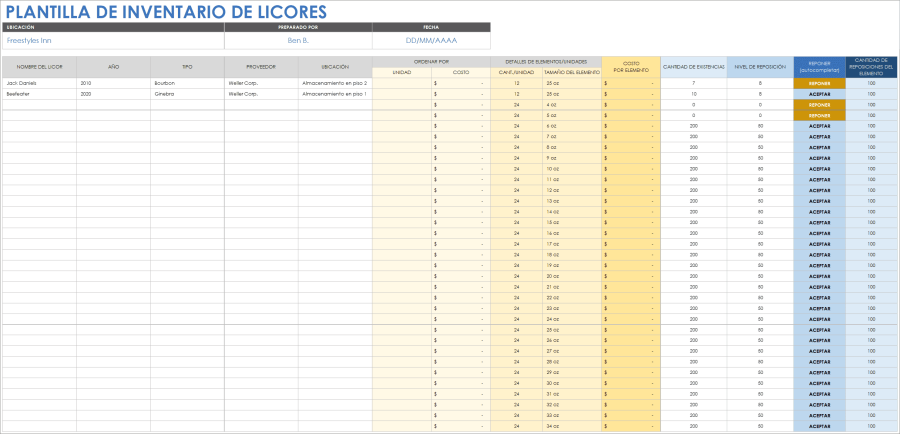This screenshot has height=434, width=900.
Task: Click the title Plantilla de Inventario de Licores
Action: click(166, 11)
